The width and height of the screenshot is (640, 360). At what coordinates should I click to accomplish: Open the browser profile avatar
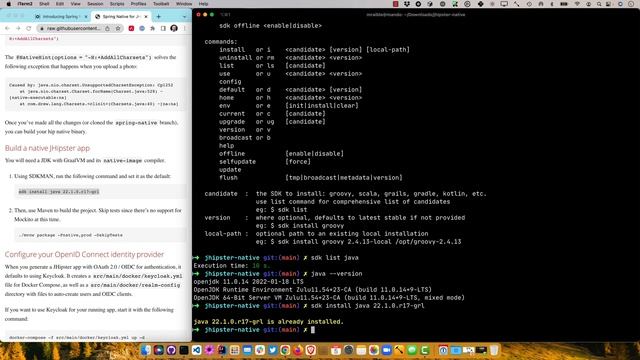click(174, 28)
